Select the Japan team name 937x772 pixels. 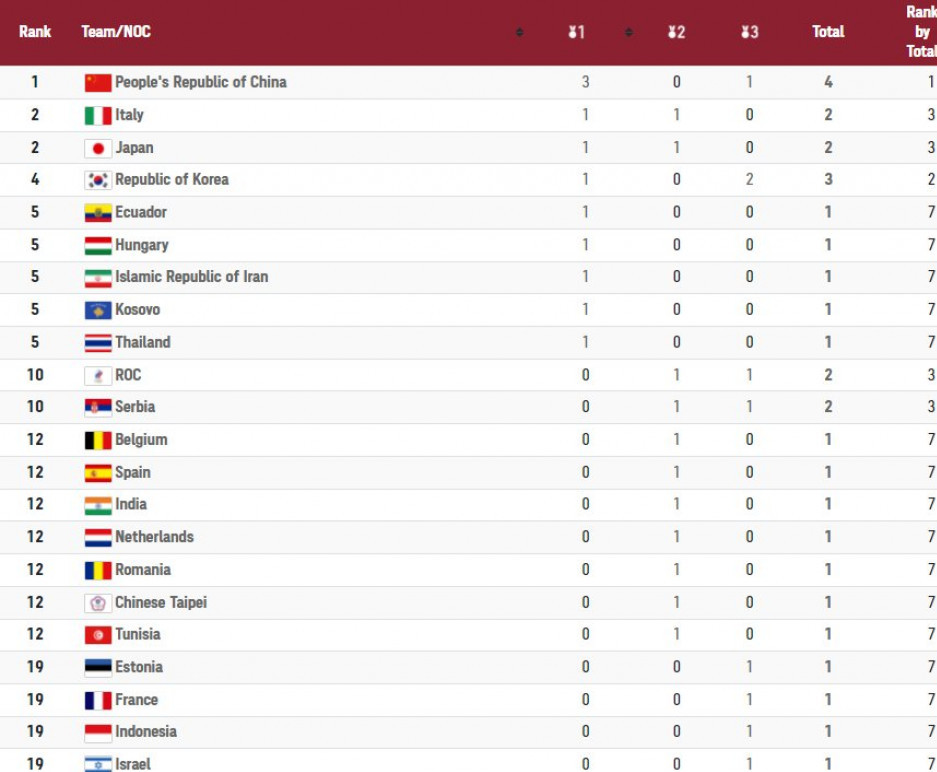pyautogui.click(x=134, y=148)
